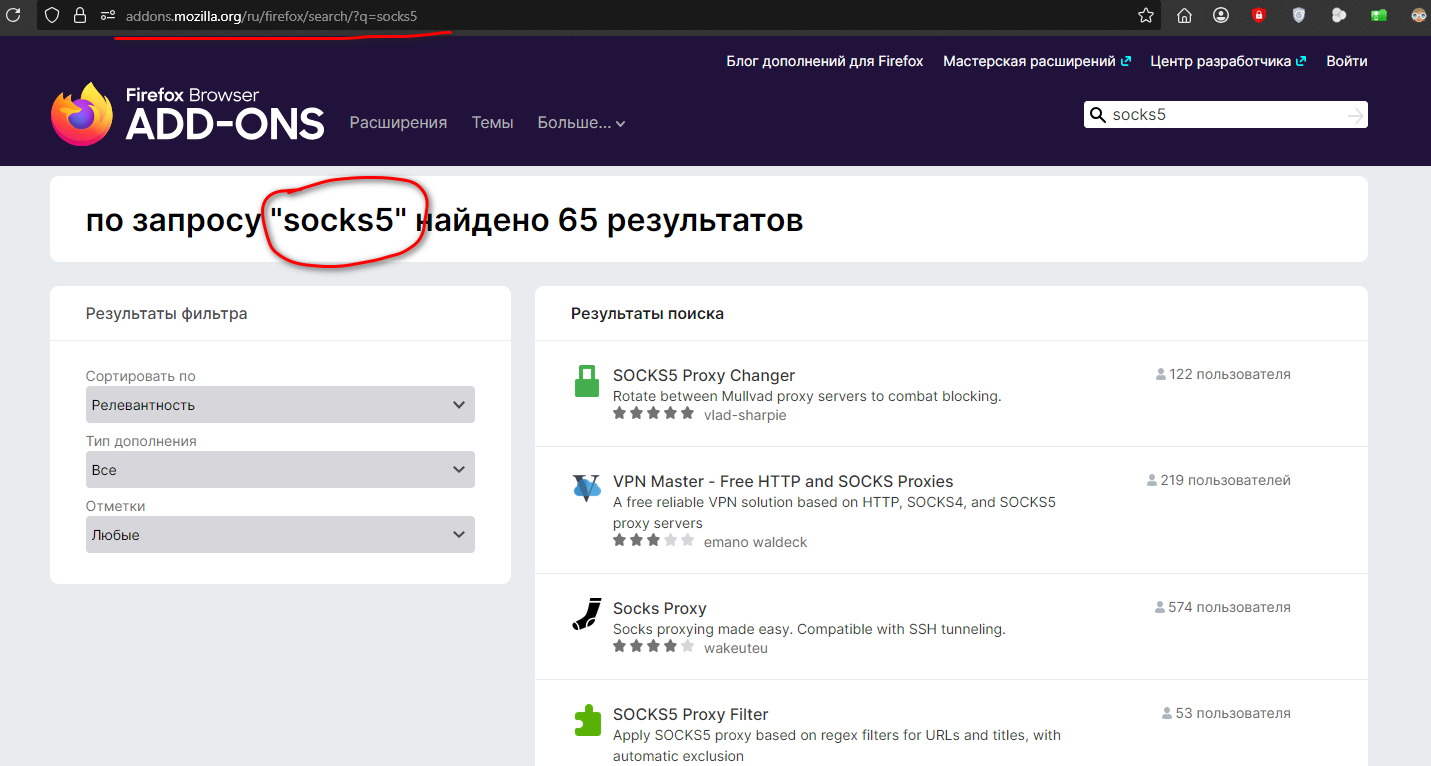Bookmark this page with the star icon
This screenshot has width=1431, height=766.
point(1146,15)
